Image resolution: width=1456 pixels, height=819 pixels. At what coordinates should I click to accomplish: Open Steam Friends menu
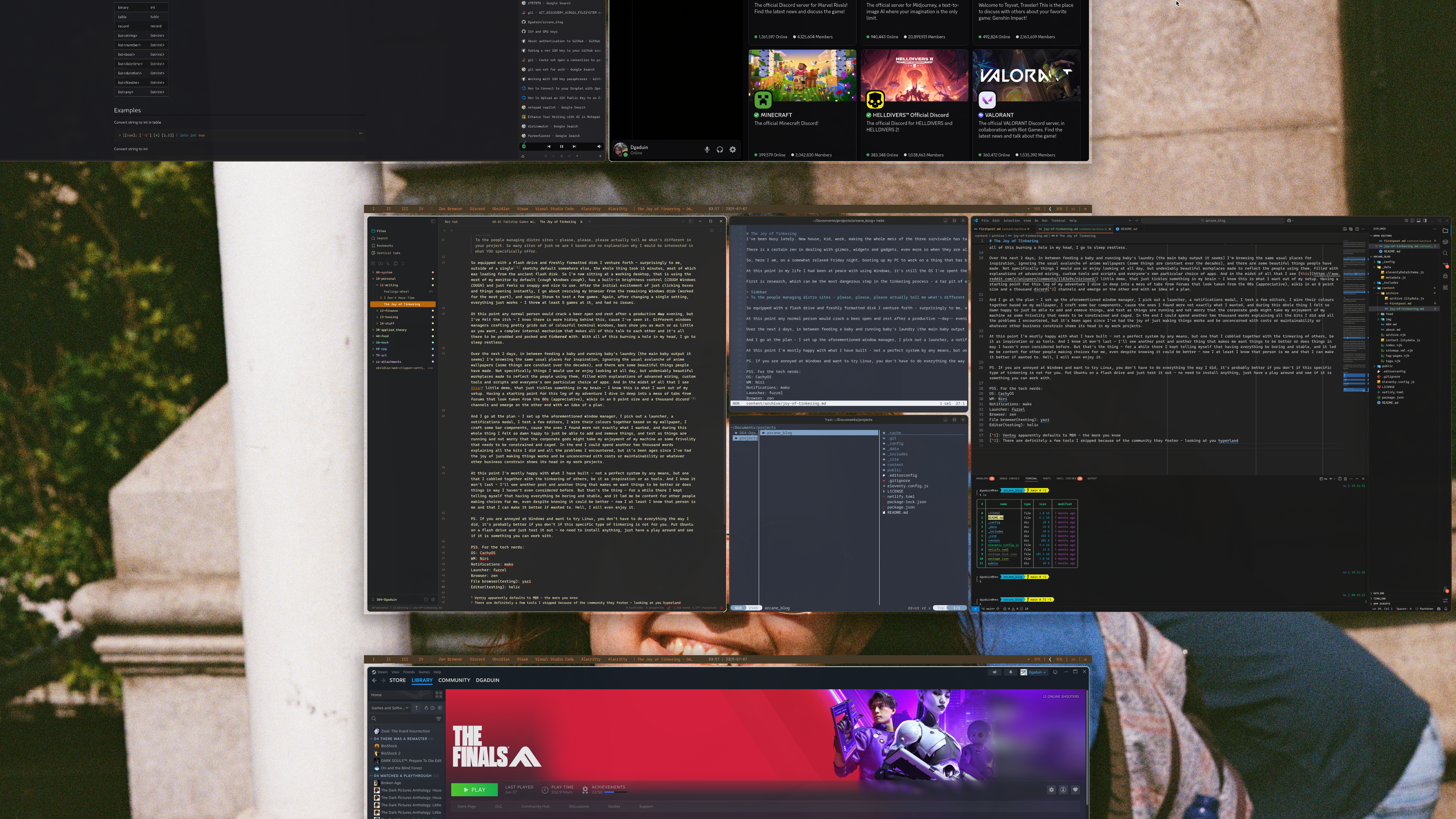pyautogui.click(x=409, y=672)
